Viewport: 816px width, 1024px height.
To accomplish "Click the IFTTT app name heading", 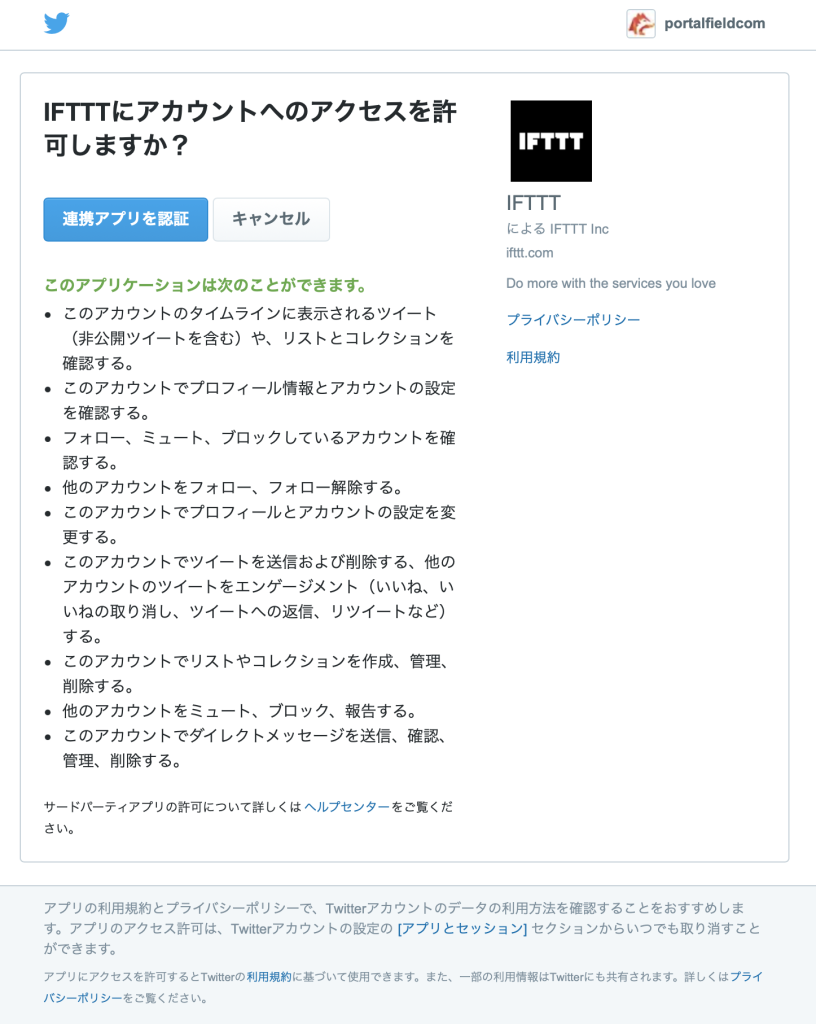I will pos(533,203).
